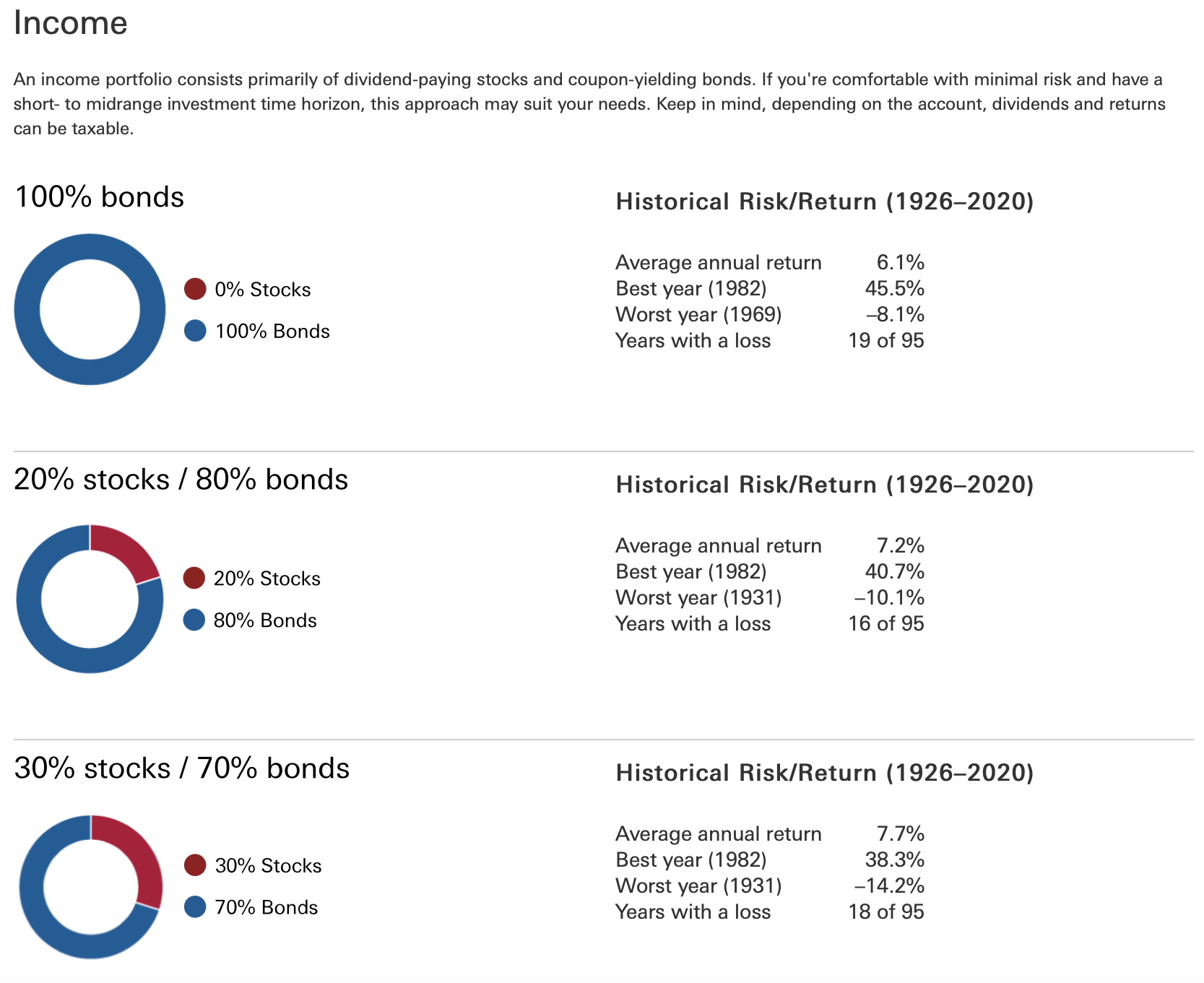Click the "70% Bonds" legend label text

[266, 907]
